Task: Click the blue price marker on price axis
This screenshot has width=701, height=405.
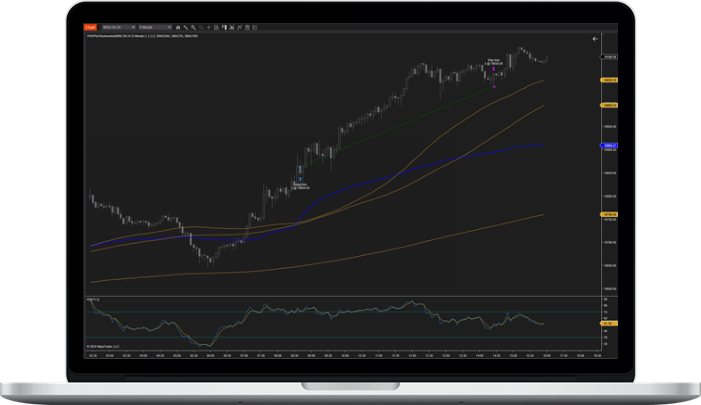Action: pyautogui.click(x=607, y=146)
